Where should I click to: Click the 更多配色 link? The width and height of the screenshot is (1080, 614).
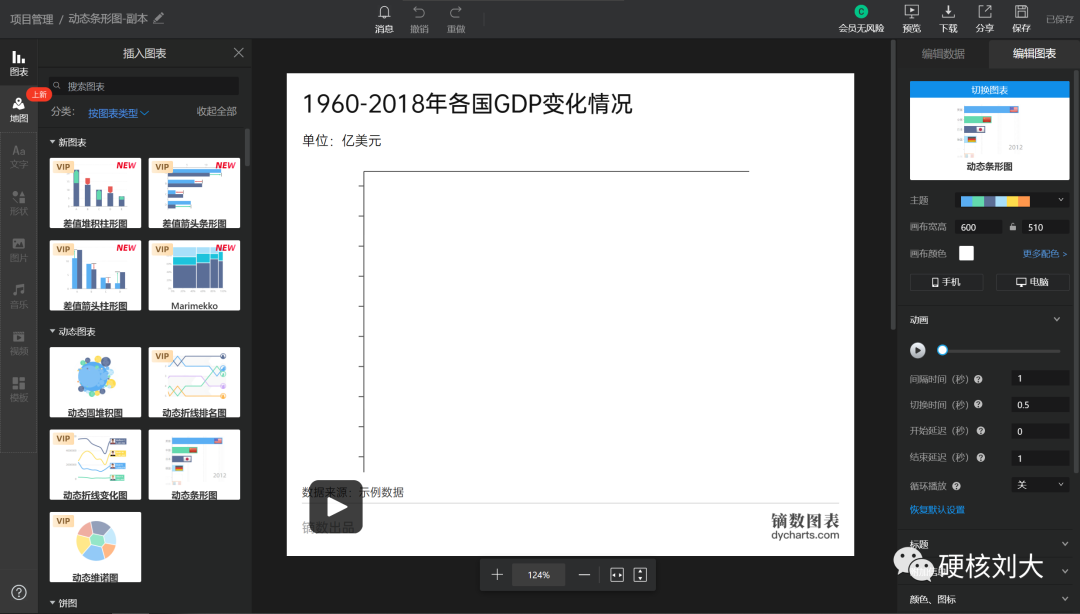pyautogui.click(x=1044, y=254)
